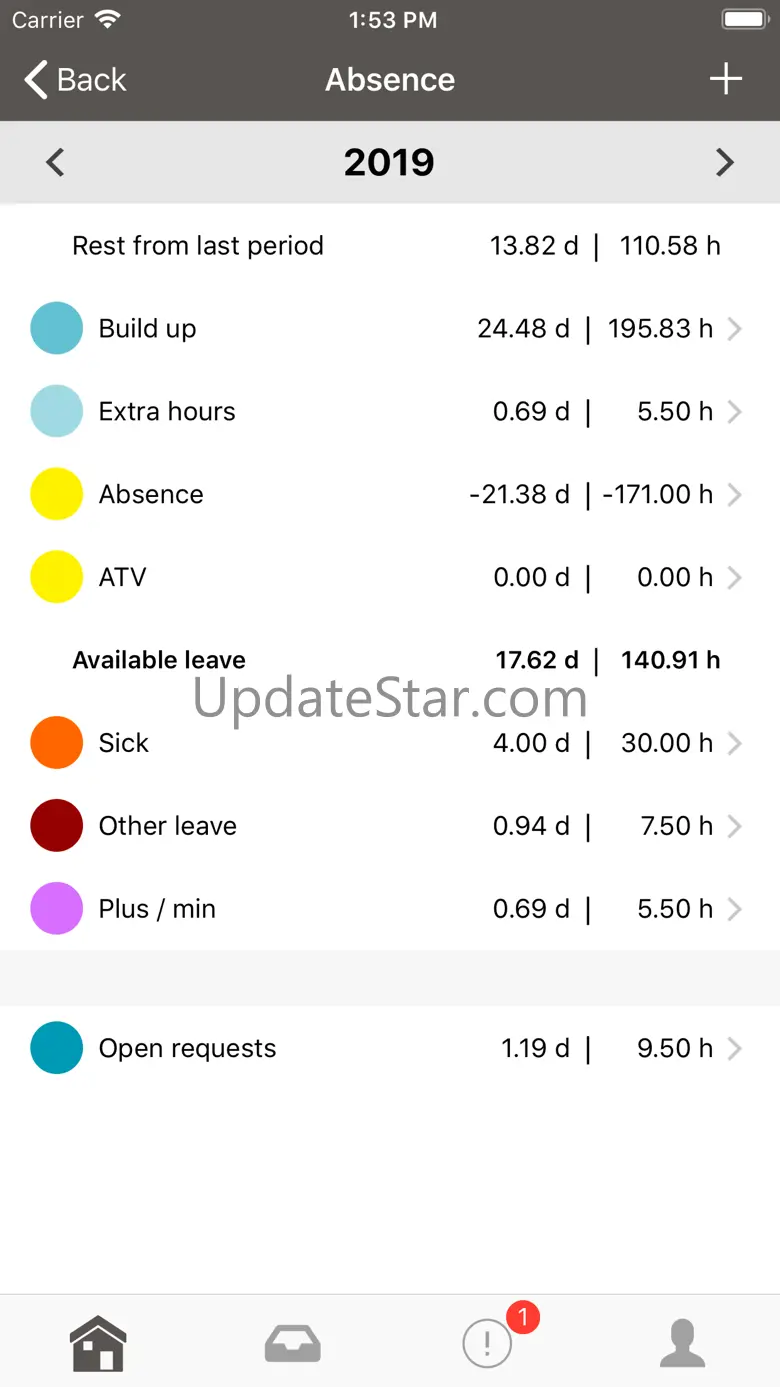Expand the Sick row chevron
Image resolution: width=780 pixels, height=1387 pixels.
tap(735, 743)
